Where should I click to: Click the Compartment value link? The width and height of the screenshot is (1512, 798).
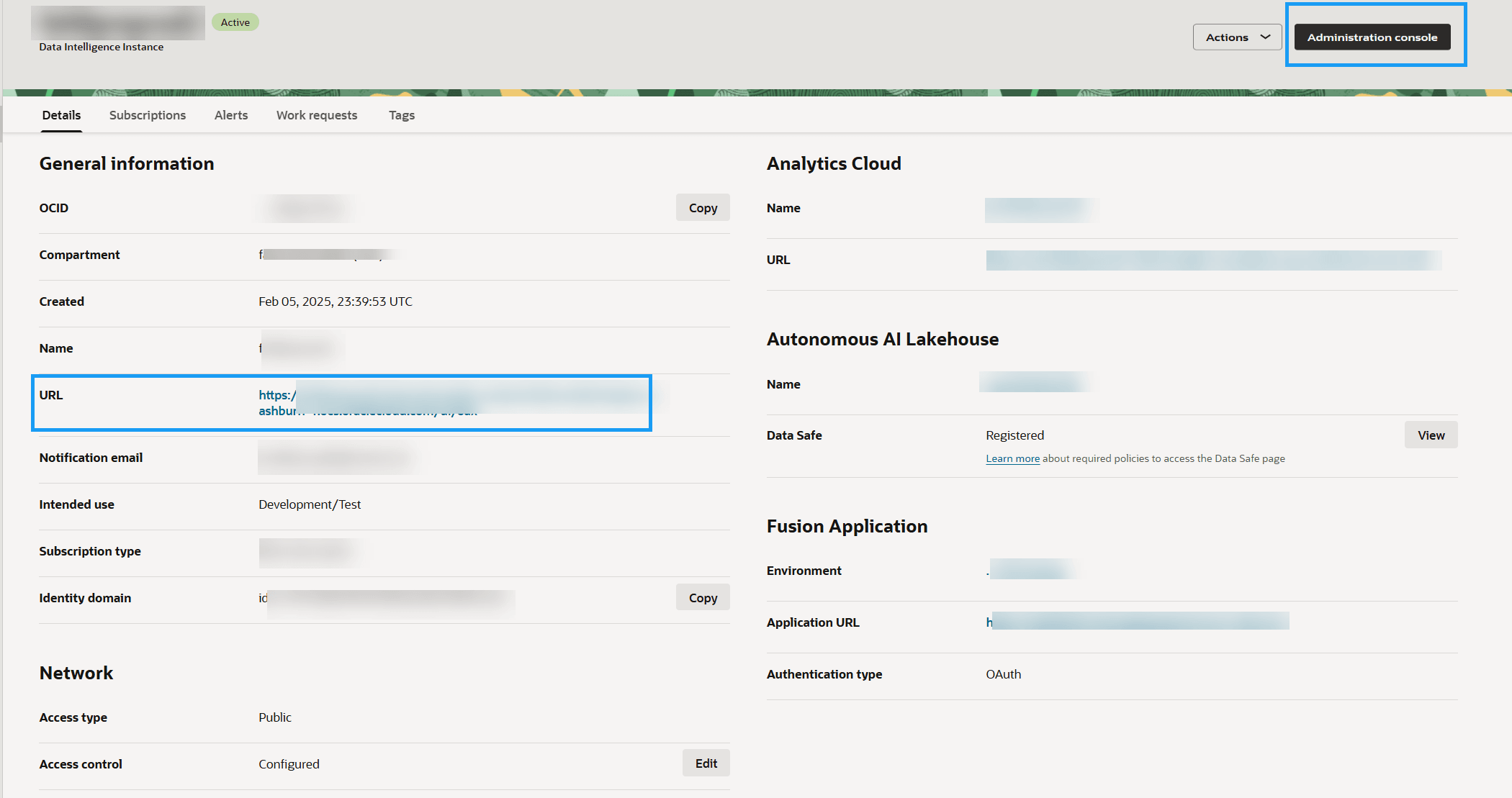(321, 255)
